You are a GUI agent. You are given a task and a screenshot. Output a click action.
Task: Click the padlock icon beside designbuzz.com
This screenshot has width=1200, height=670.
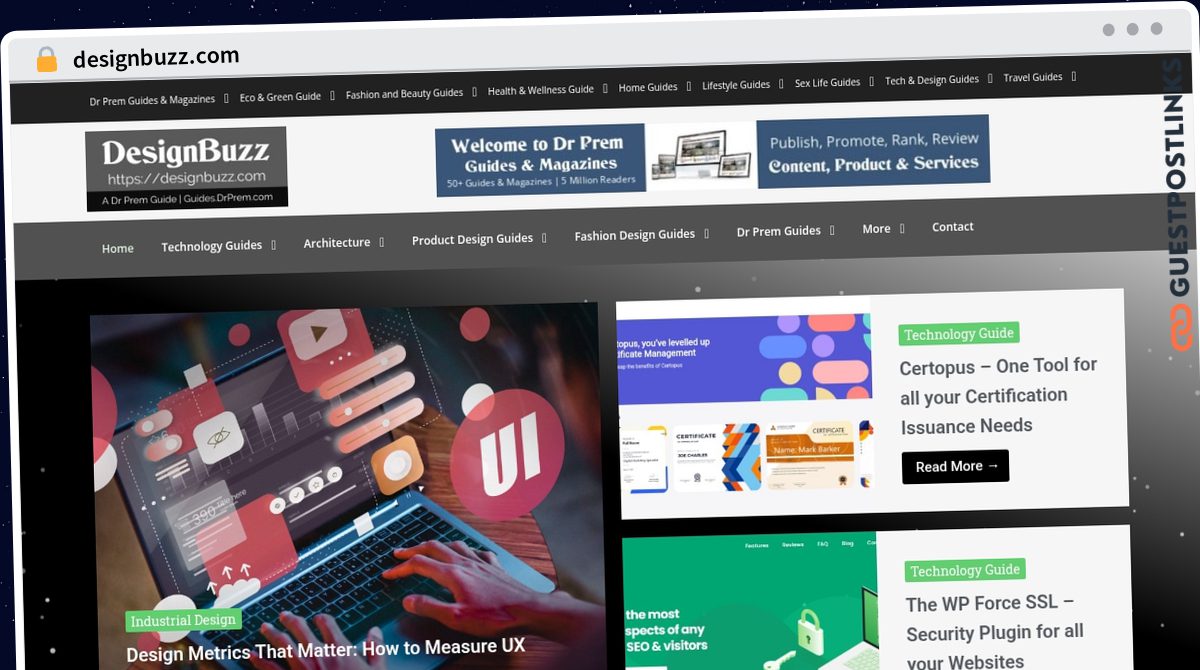[46, 59]
